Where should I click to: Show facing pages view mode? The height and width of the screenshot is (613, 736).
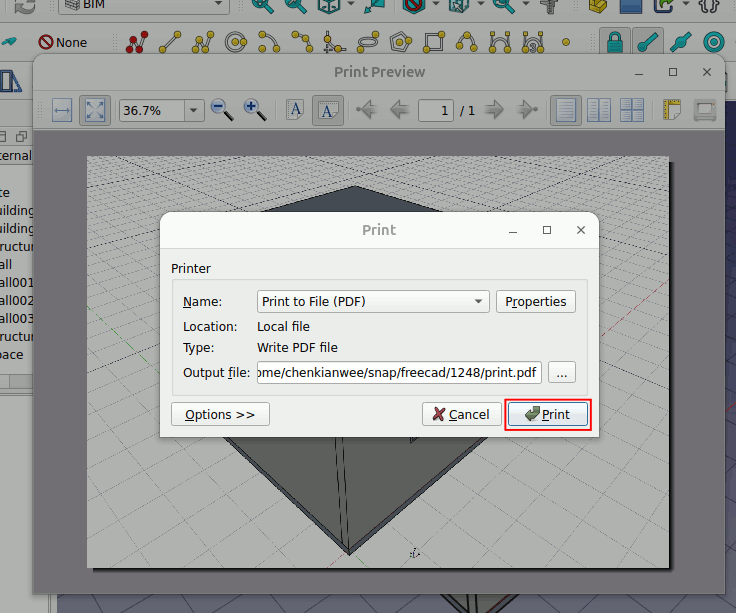(x=599, y=110)
